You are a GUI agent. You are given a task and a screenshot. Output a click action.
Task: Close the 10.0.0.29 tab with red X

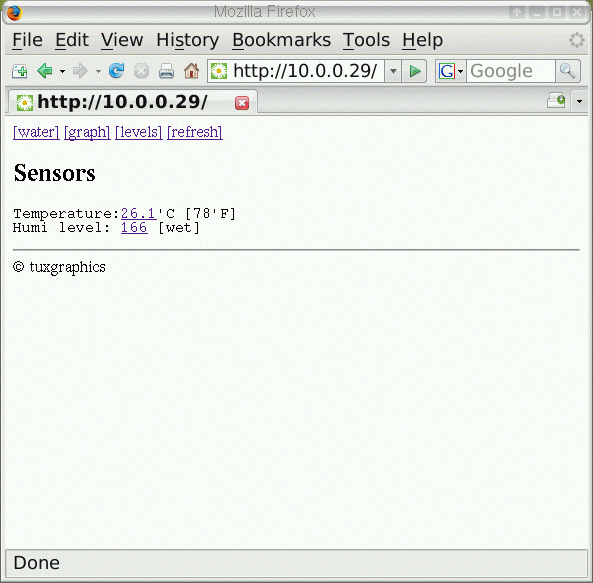tap(242, 103)
